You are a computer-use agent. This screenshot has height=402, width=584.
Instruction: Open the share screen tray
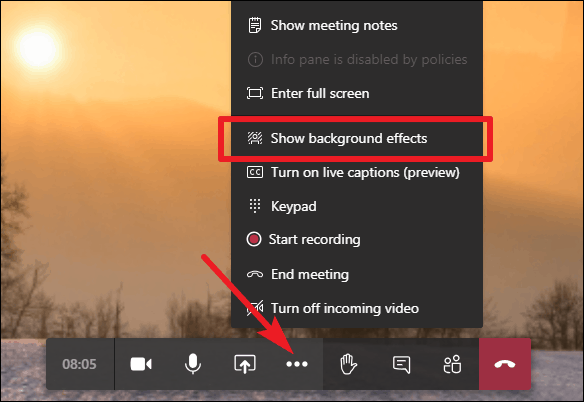click(245, 364)
